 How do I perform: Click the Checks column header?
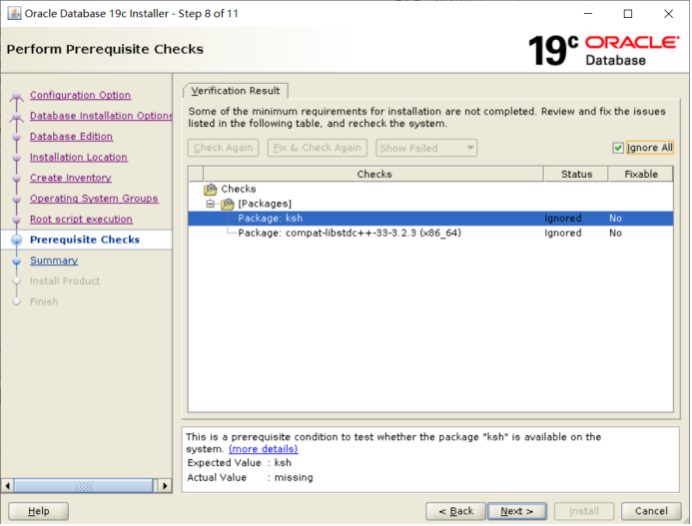(x=374, y=174)
